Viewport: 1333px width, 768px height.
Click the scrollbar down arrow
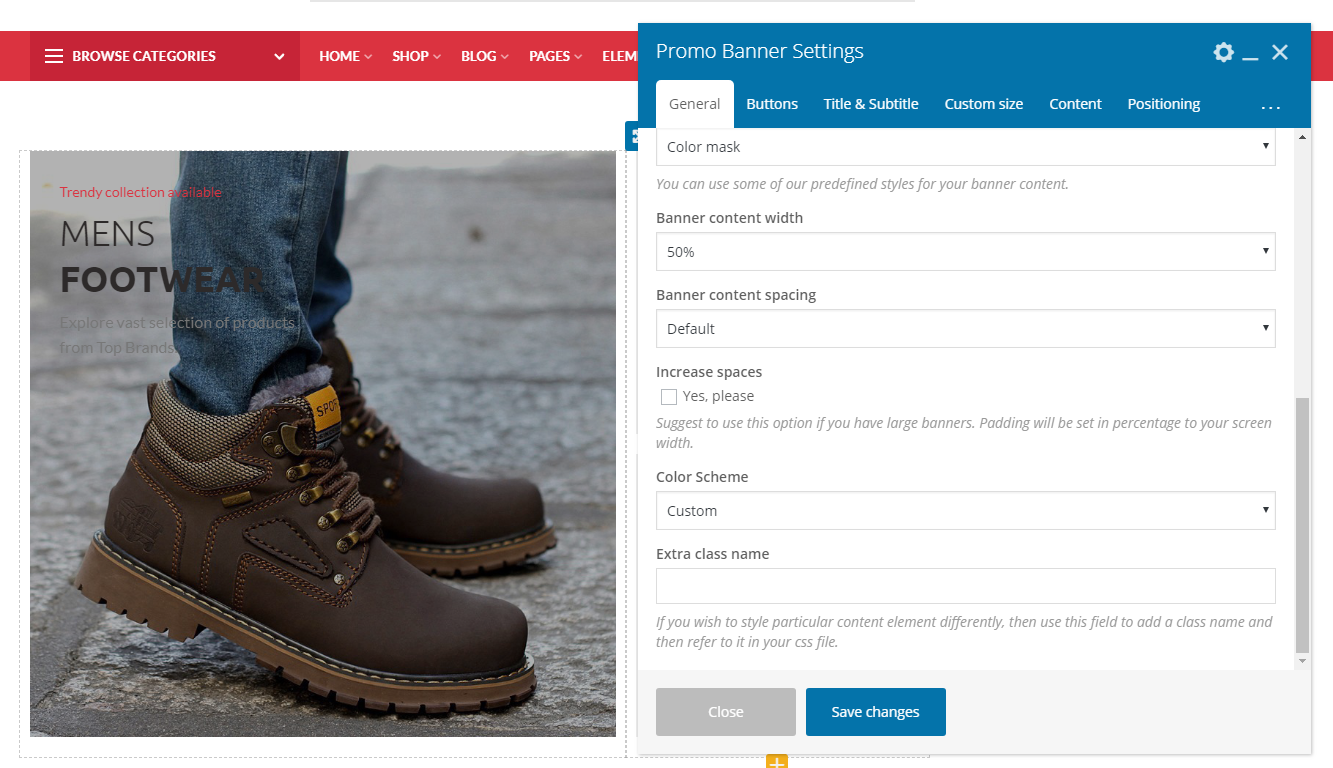coord(1302,662)
